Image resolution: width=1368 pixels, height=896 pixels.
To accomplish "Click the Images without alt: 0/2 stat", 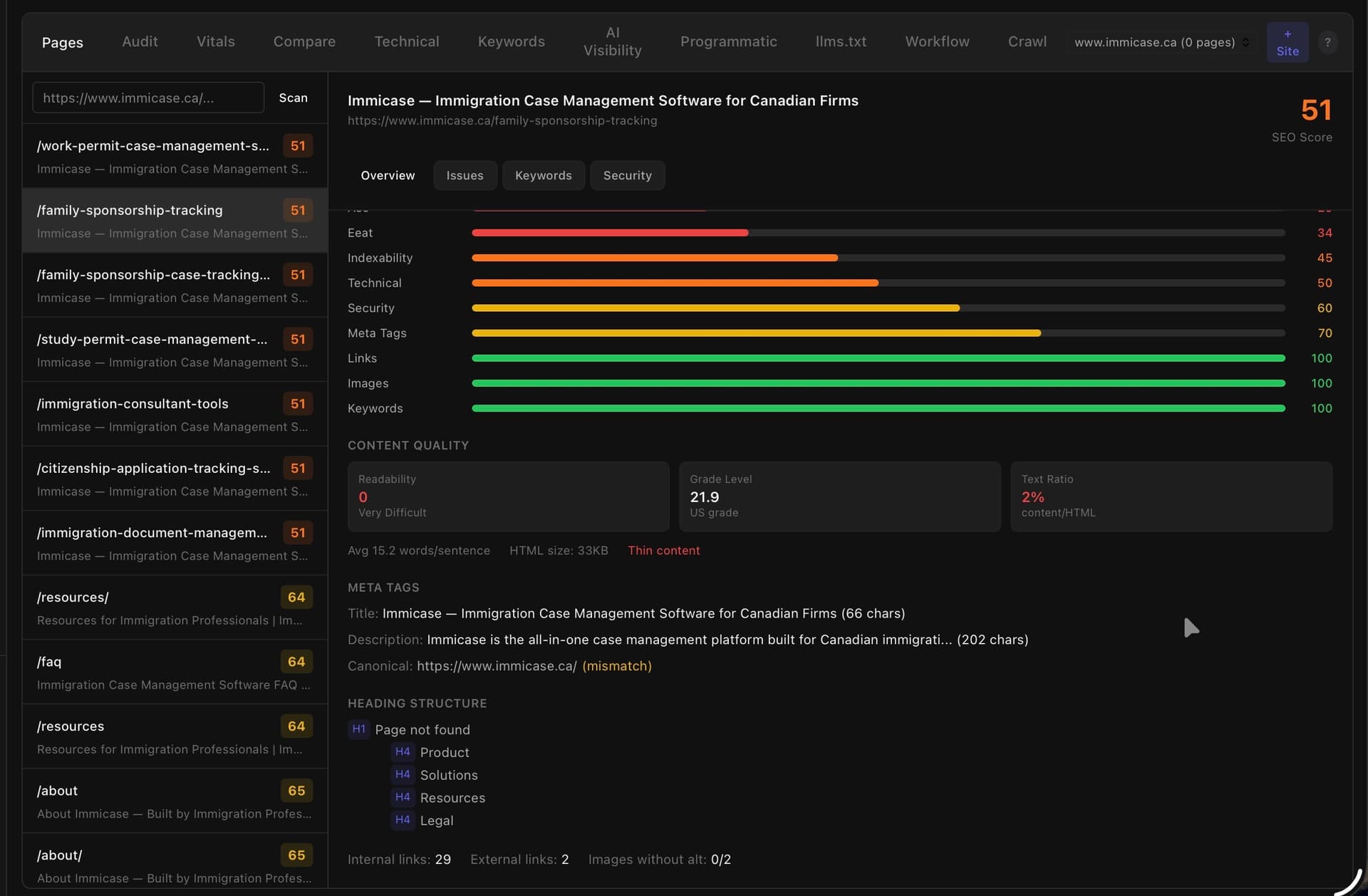I will click(x=660, y=860).
